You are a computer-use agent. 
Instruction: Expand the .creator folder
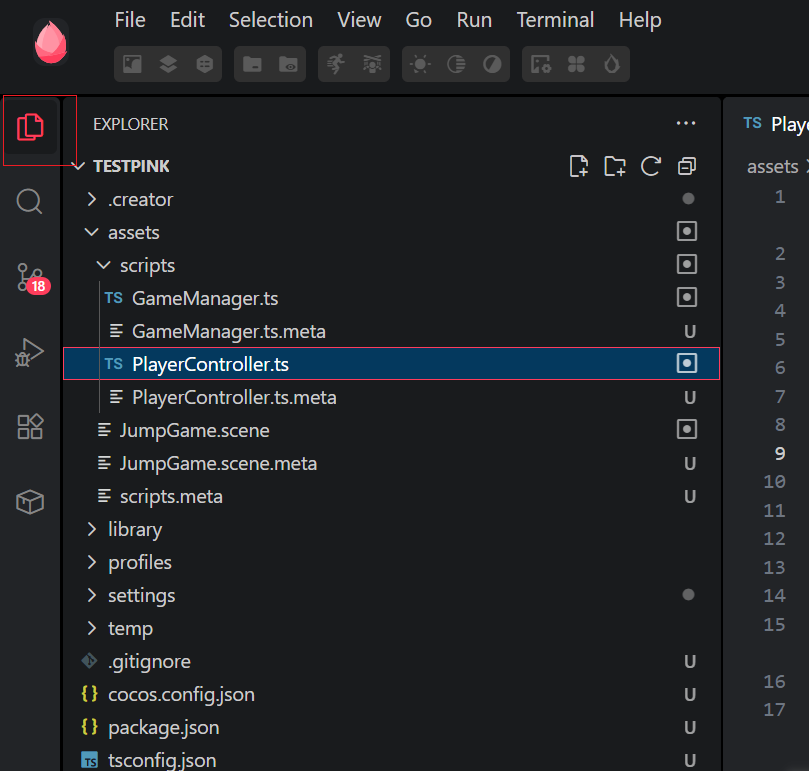coord(140,199)
